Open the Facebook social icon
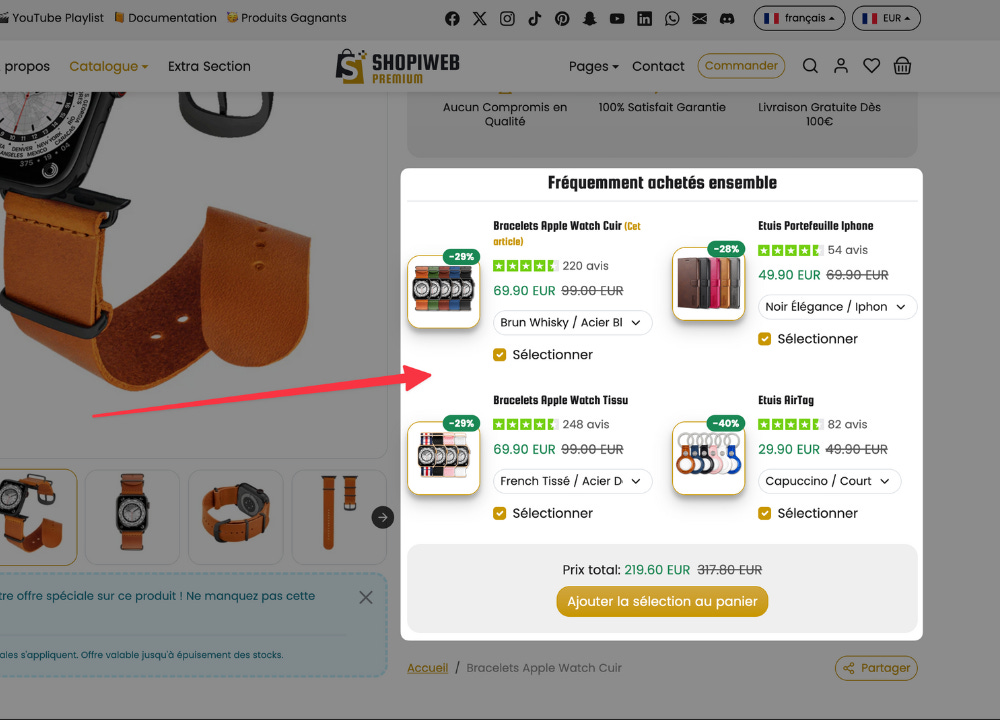The width and height of the screenshot is (1000, 720). [x=452, y=18]
